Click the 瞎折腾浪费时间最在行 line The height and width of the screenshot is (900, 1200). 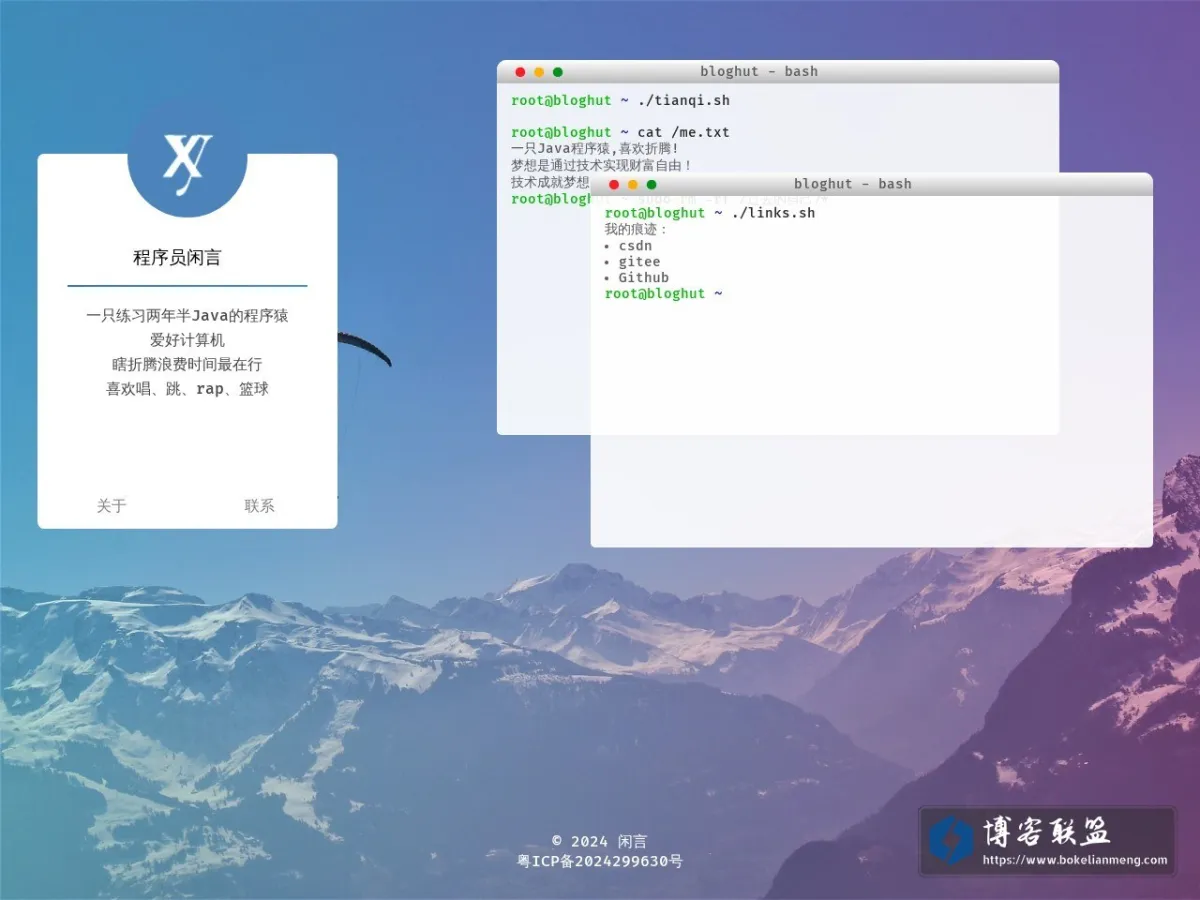(187, 365)
